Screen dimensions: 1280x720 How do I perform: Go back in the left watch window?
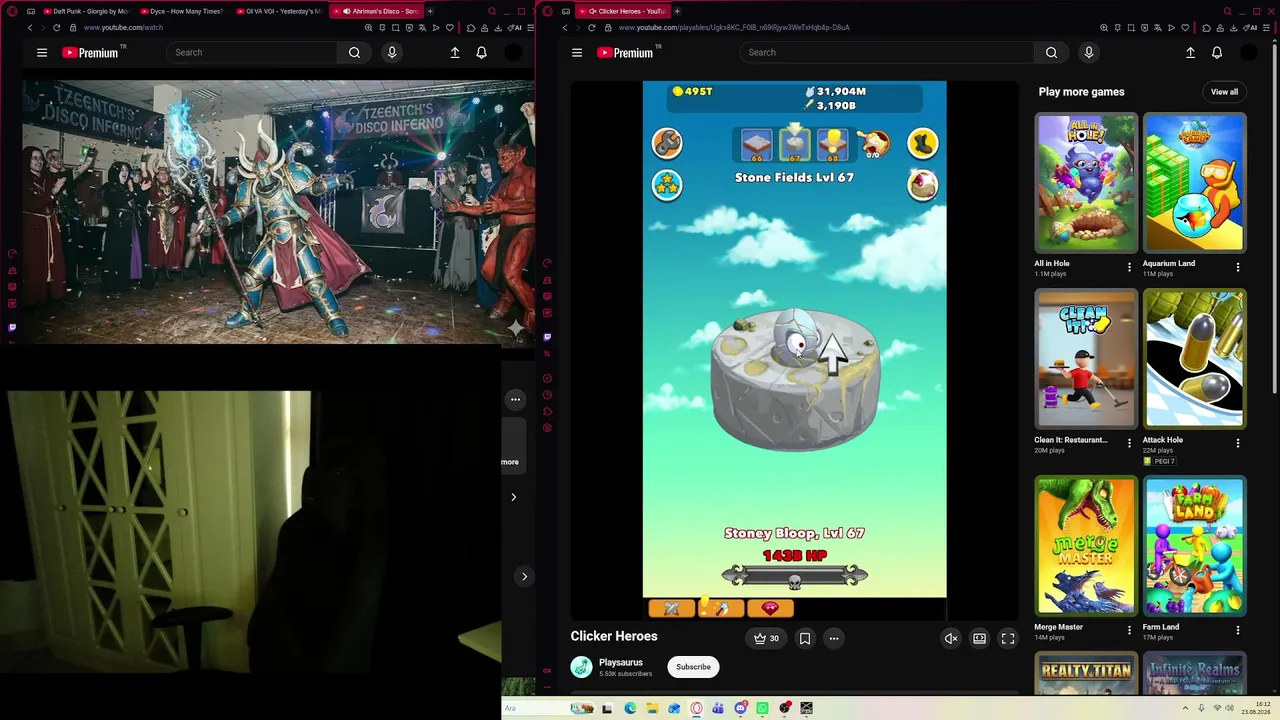tap(30, 28)
